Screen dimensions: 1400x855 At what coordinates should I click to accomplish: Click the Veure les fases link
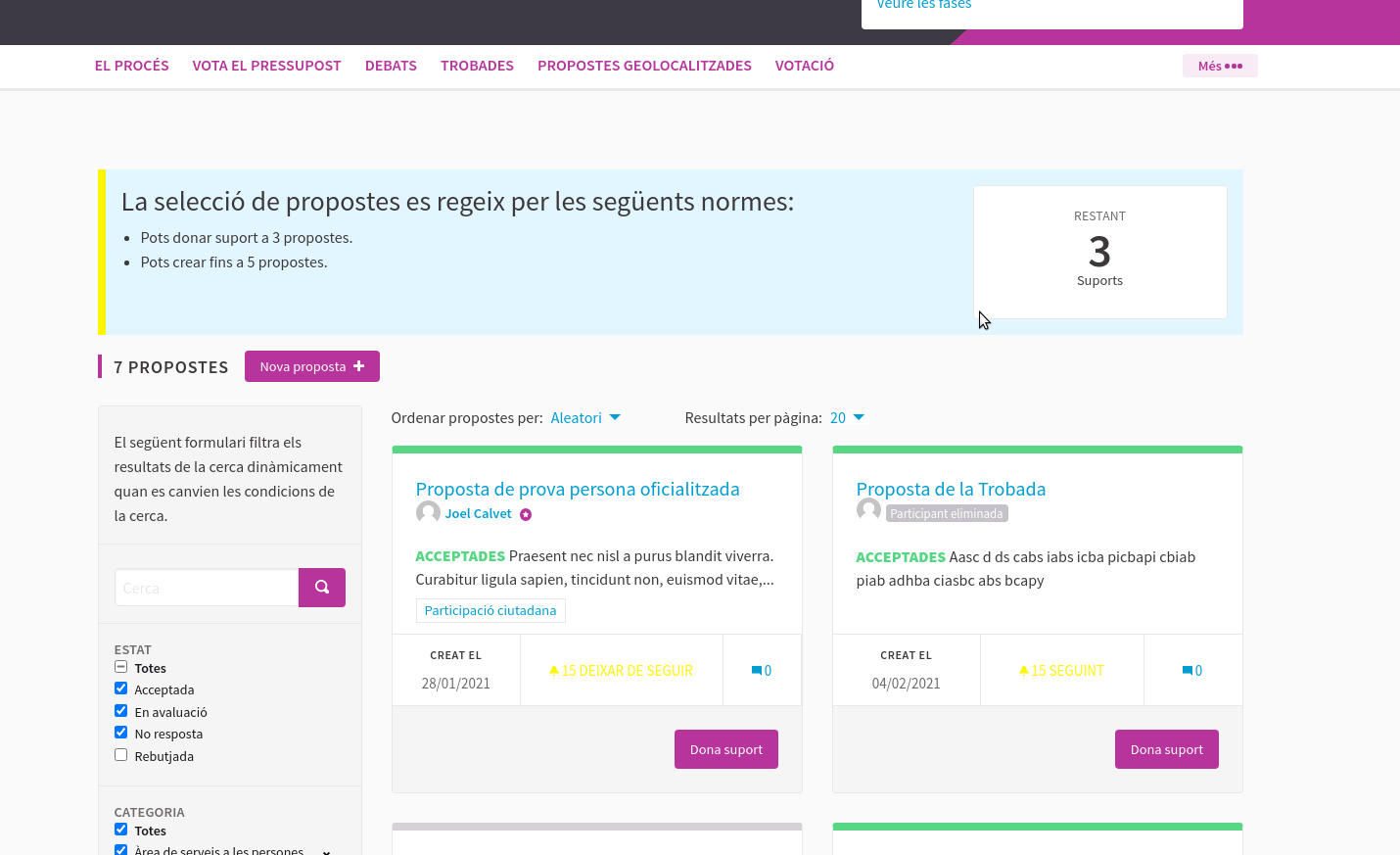(923, 6)
